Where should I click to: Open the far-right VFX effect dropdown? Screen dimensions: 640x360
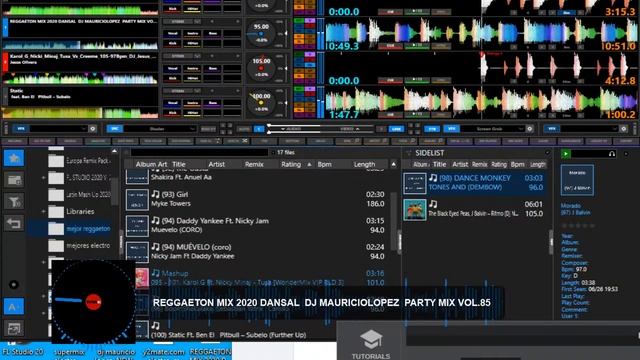click(x=589, y=129)
